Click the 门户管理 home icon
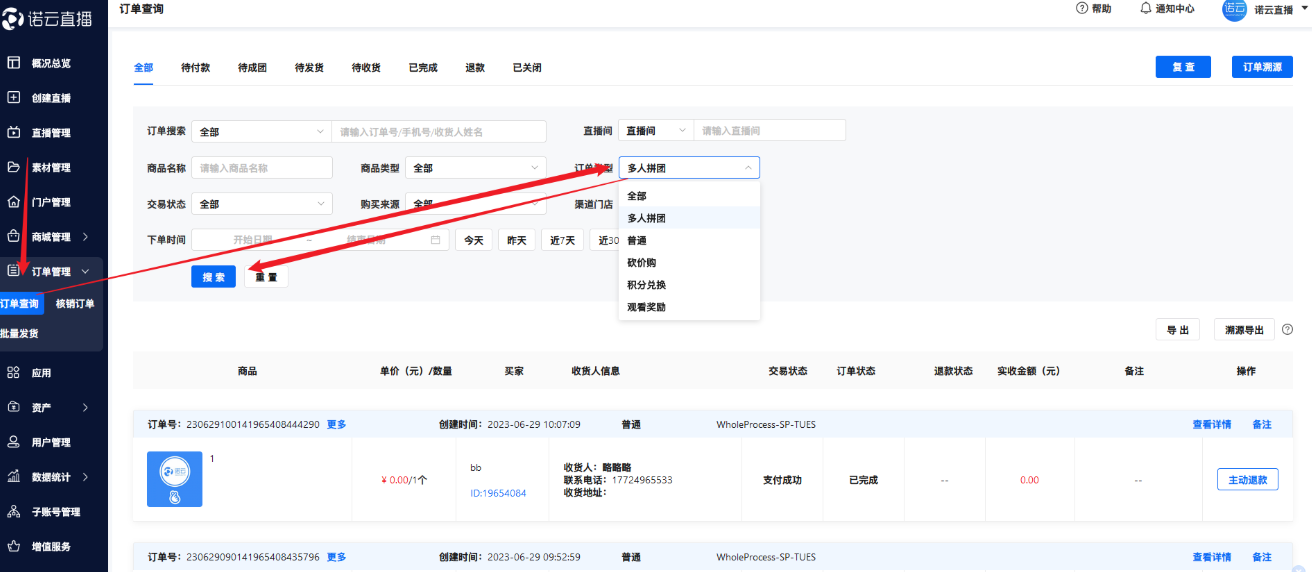Image resolution: width=1312 pixels, height=572 pixels. tap(14, 202)
